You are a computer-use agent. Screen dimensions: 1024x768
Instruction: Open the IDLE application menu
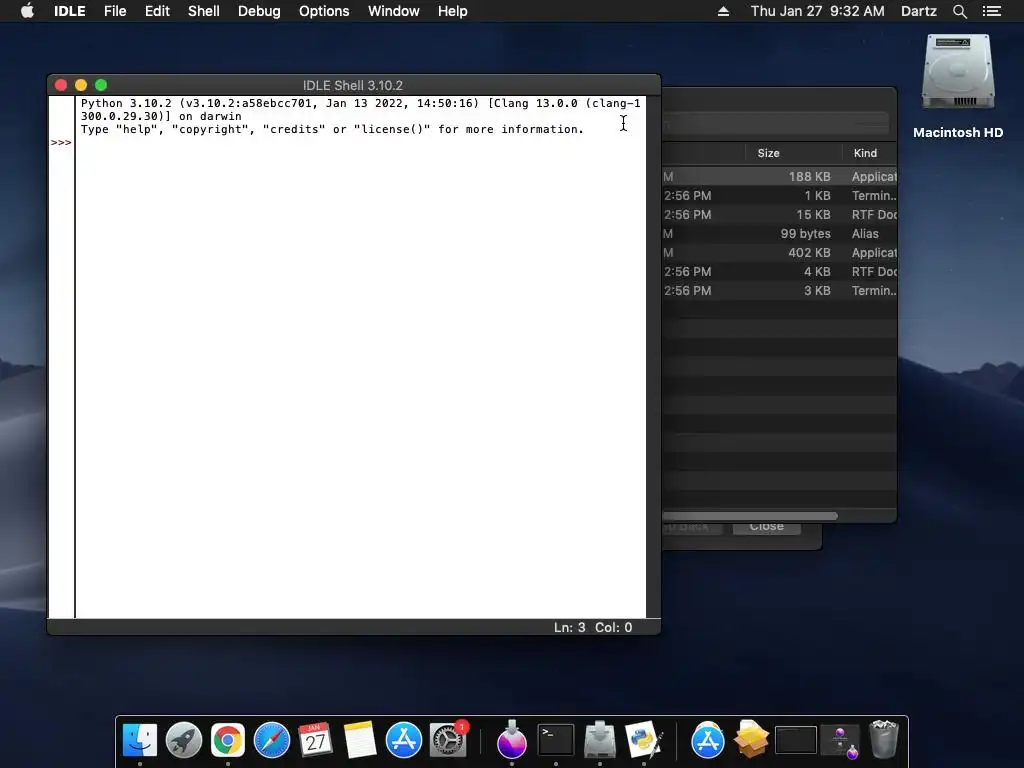tap(69, 11)
